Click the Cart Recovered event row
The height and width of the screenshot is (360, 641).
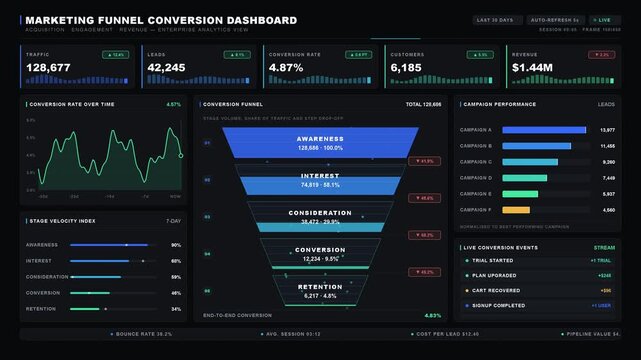click(x=538, y=291)
